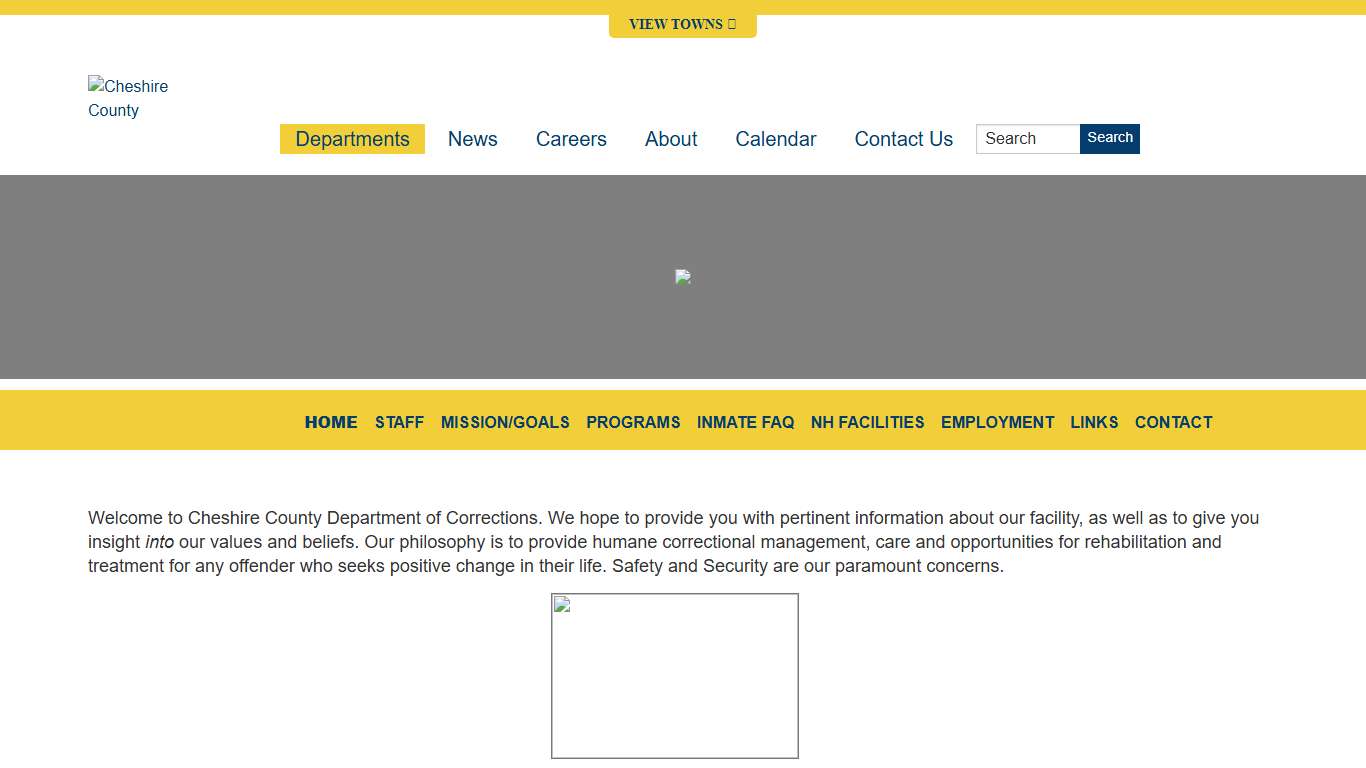
Task: Click the Cheshire County logo
Action: click(x=128, y=97)
